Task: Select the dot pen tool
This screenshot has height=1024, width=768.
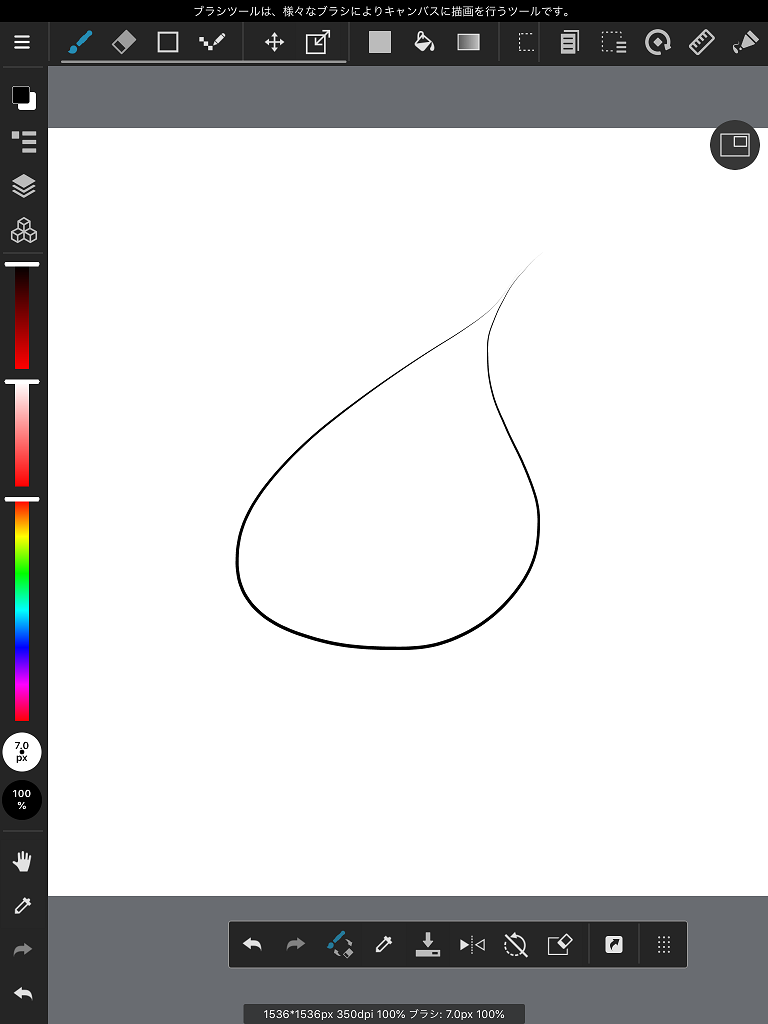Action: pos(212,42)
